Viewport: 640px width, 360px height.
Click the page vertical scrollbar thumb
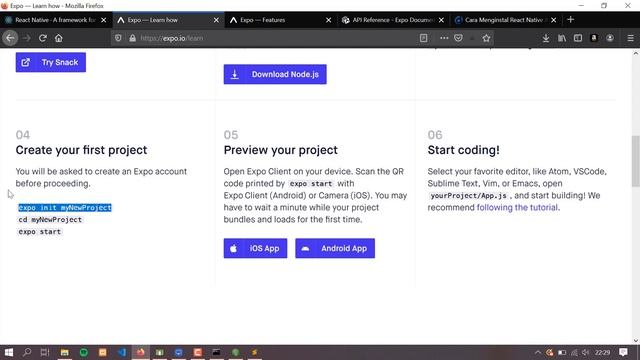click(x=636, y=161)
